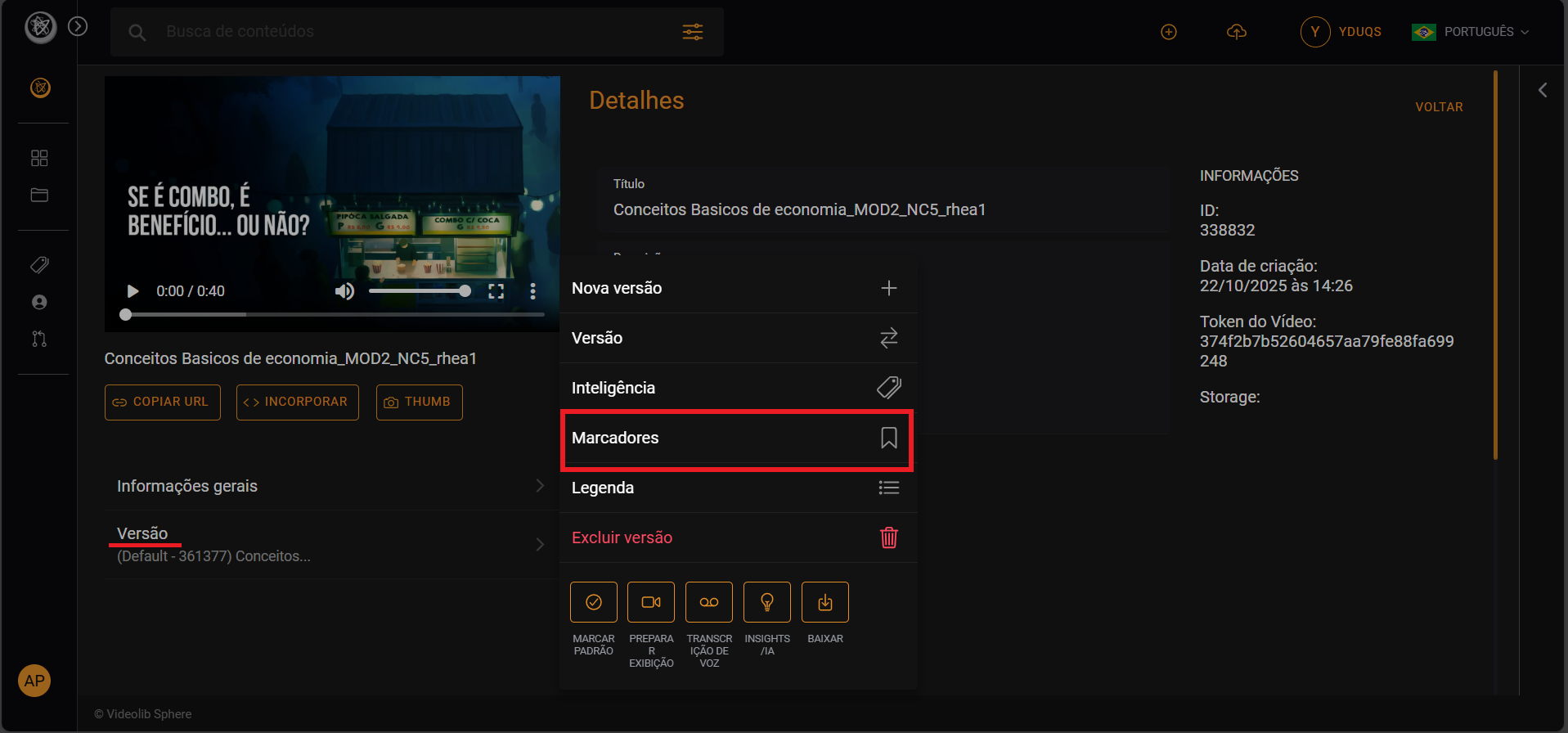Click the plus icon beside Nova versão
The image size is (1568, 733).
(x=889, y=288)
